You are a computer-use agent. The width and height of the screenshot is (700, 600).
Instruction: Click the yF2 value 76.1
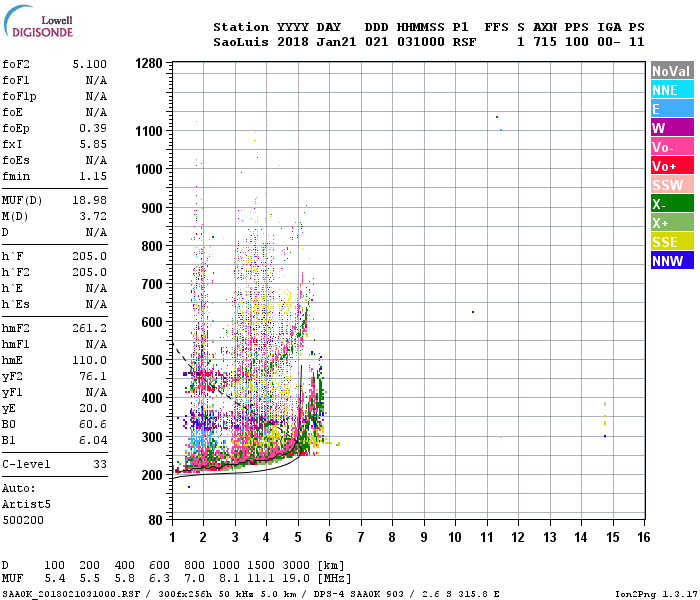click(93, 376)
